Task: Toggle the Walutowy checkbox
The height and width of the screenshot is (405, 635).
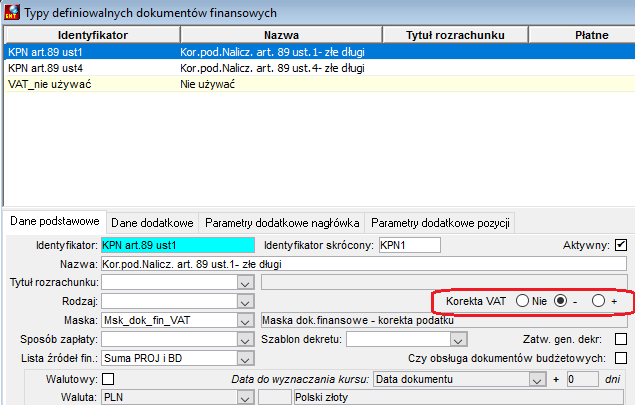Action: pos(108,379)
